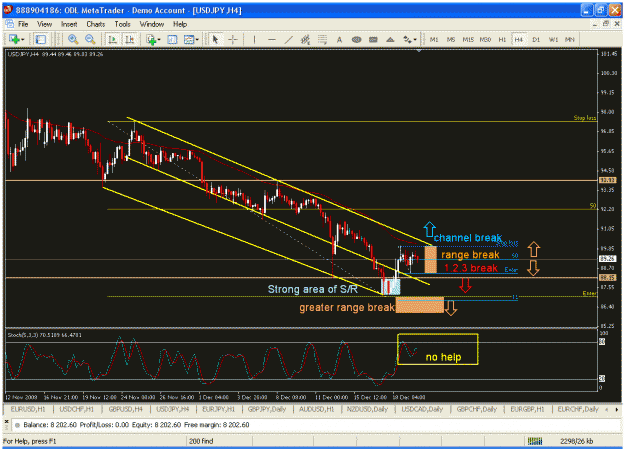Switch to AUDUSD,H1 chart tab
This screenshot has width=625, height=449.
tap(316, 409)
